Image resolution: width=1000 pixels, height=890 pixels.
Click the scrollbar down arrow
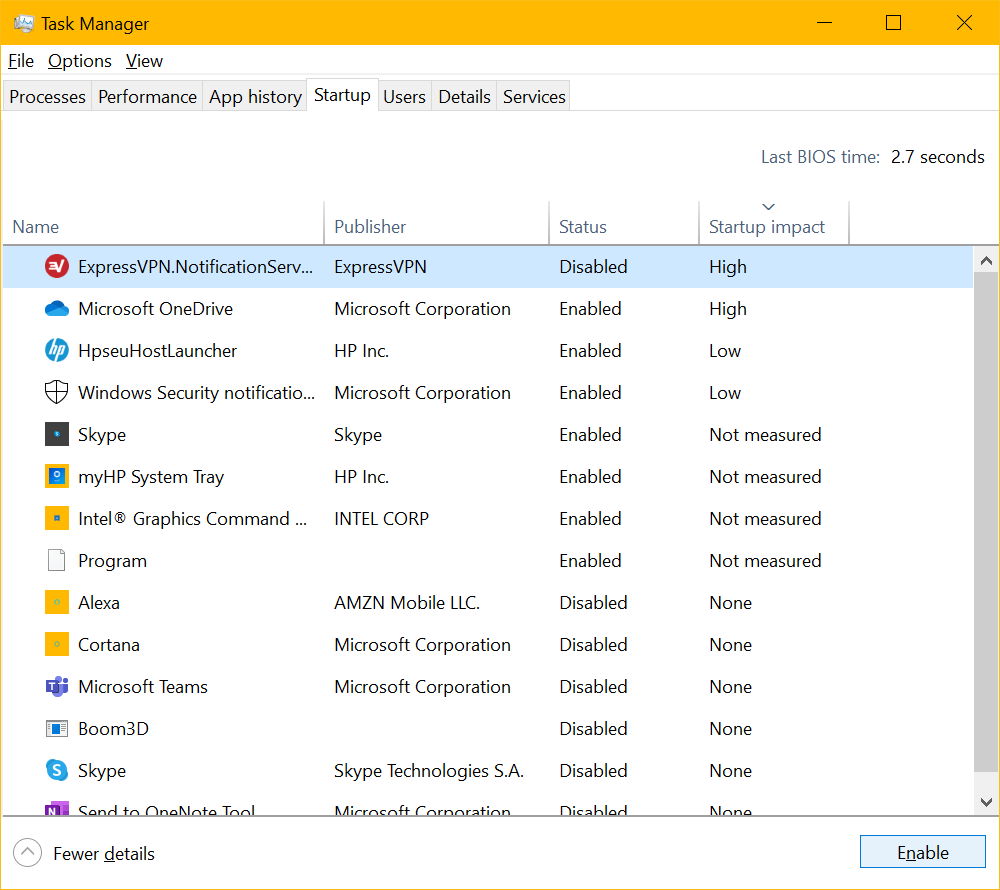pos(986,802)
